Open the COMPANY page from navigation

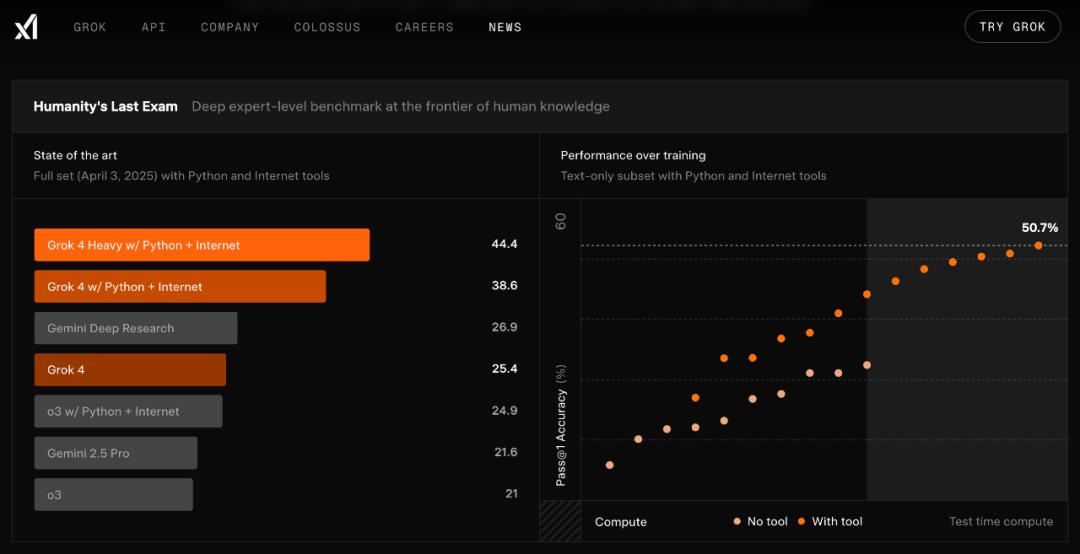(x=230, y=28)
